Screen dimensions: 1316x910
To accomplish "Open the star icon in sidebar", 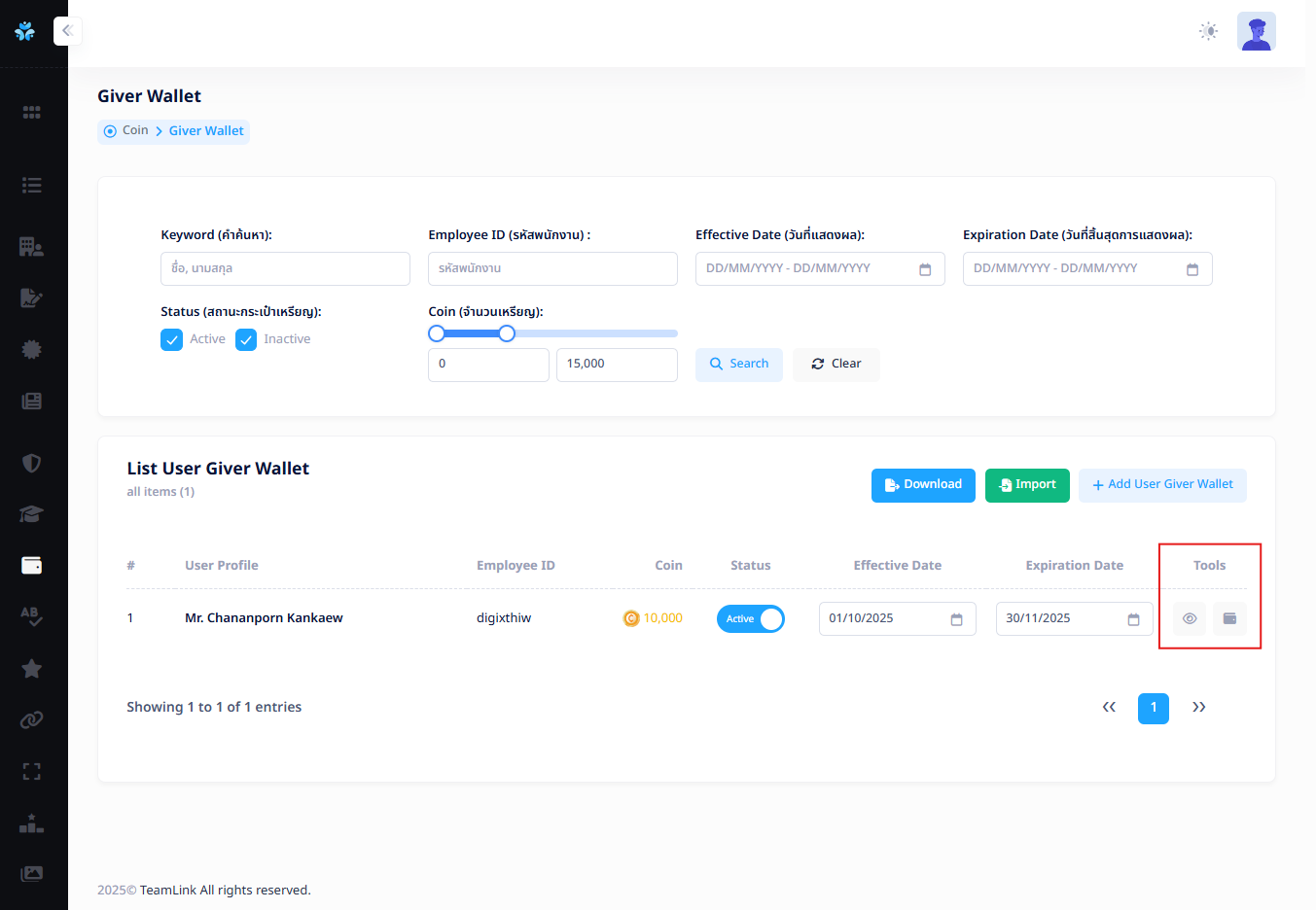I will coord(31,668).
